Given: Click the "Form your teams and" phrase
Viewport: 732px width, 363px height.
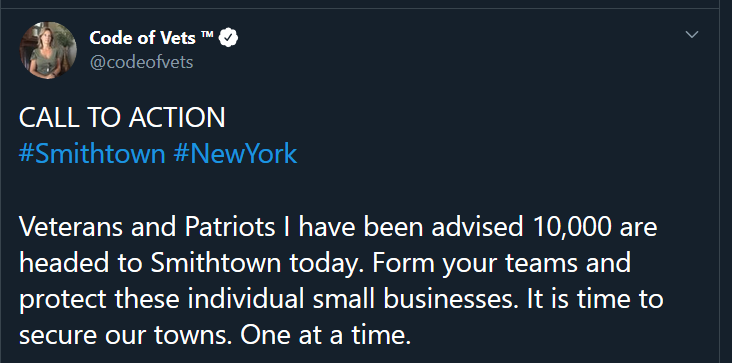Looking at the screenshot, I should coord(502,263).
